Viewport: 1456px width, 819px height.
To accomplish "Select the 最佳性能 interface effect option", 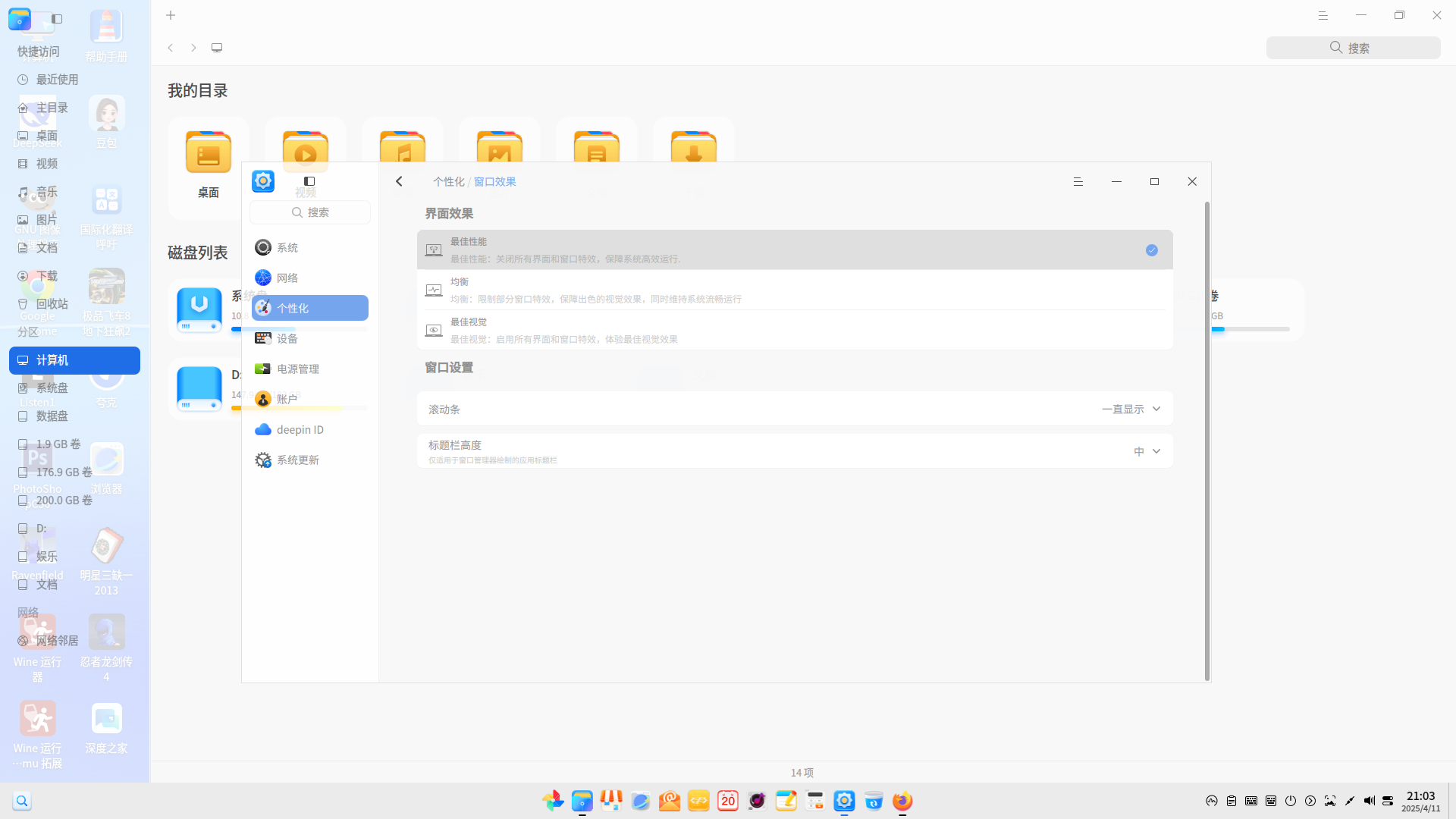I will 795,249.
